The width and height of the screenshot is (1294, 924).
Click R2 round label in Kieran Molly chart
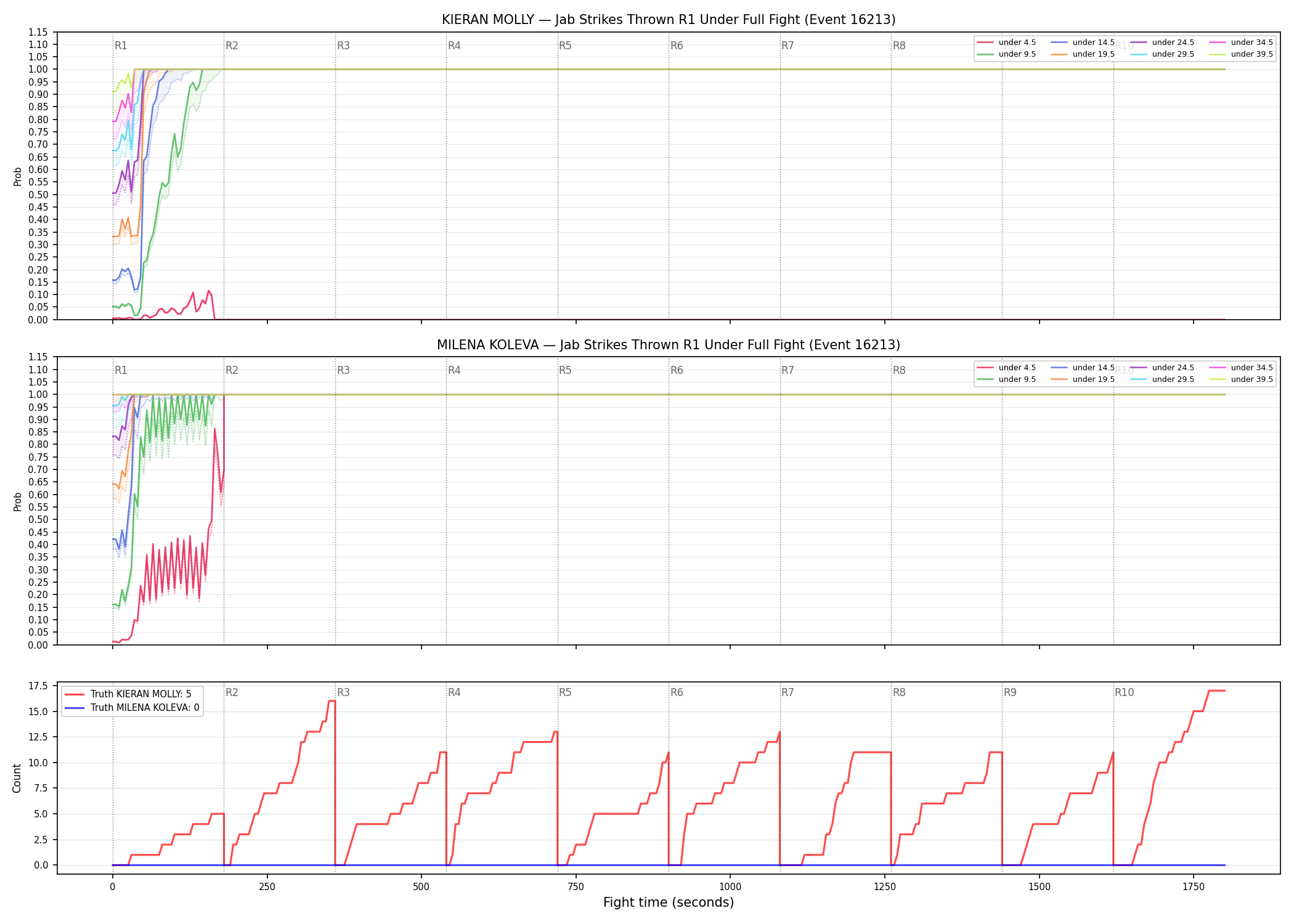point(232,46)
